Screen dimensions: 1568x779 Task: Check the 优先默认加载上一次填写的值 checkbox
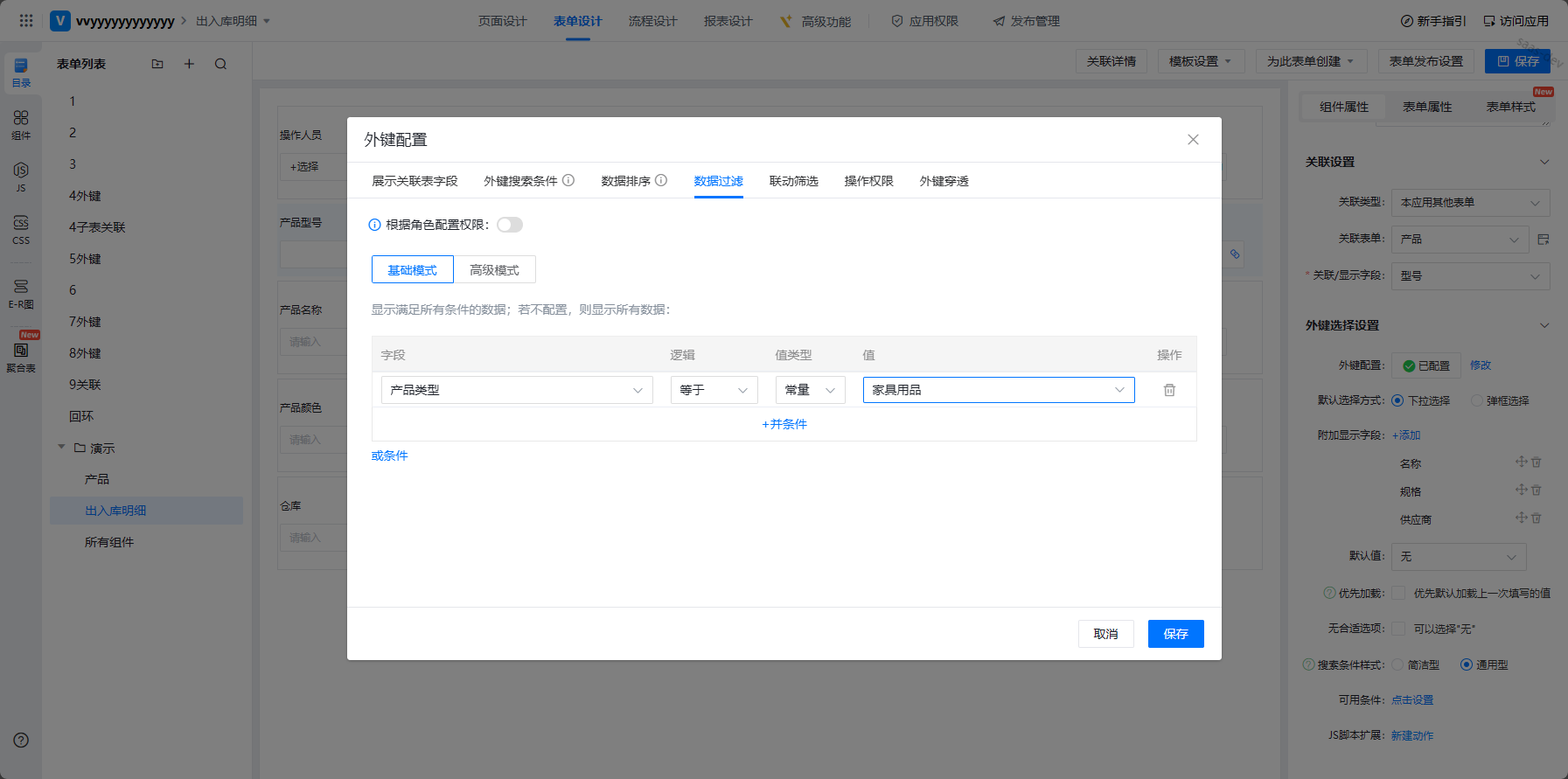[1398, 593]
